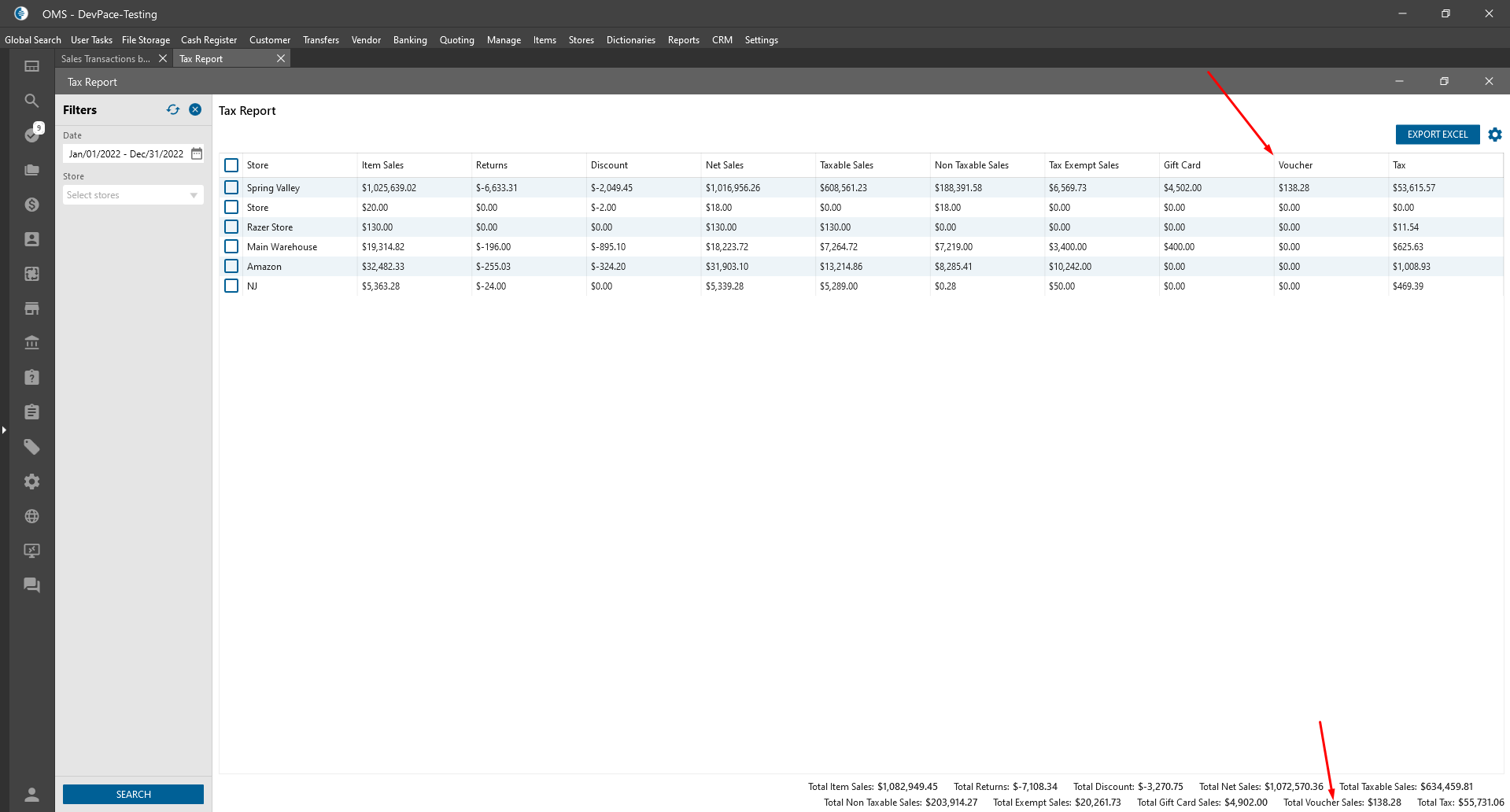Open the Dictionaries menu

(631, 40)
